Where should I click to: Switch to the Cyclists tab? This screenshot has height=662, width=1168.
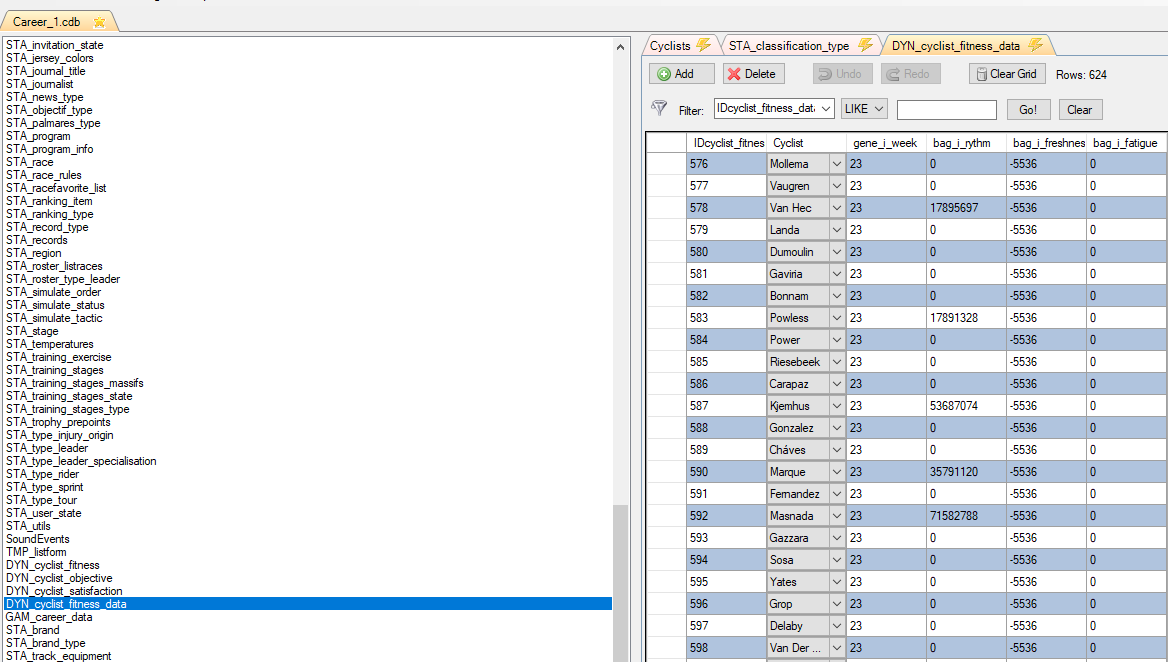click(670, 46)
